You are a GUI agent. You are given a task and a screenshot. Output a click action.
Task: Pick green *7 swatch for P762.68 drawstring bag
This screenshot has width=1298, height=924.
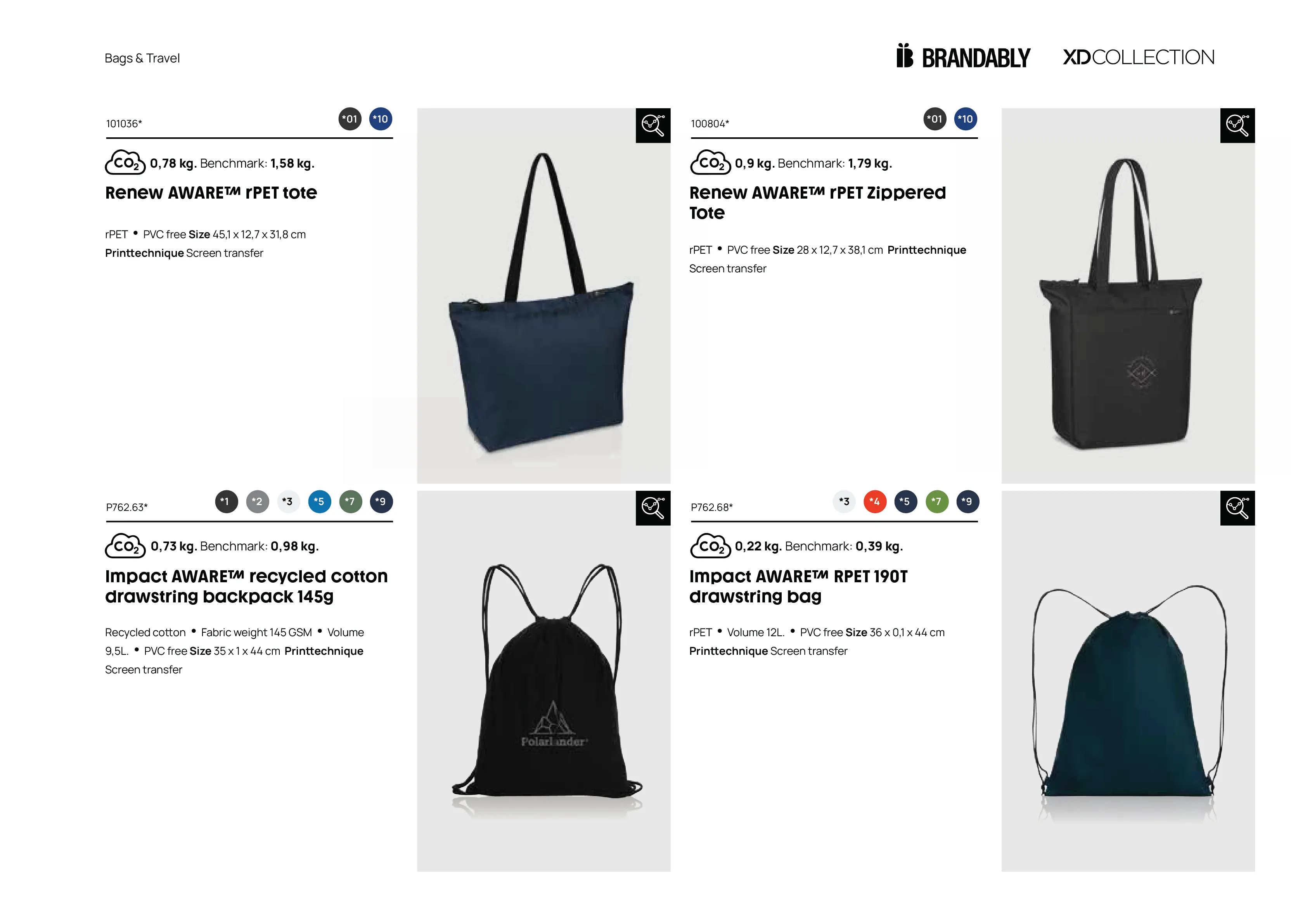937,502
